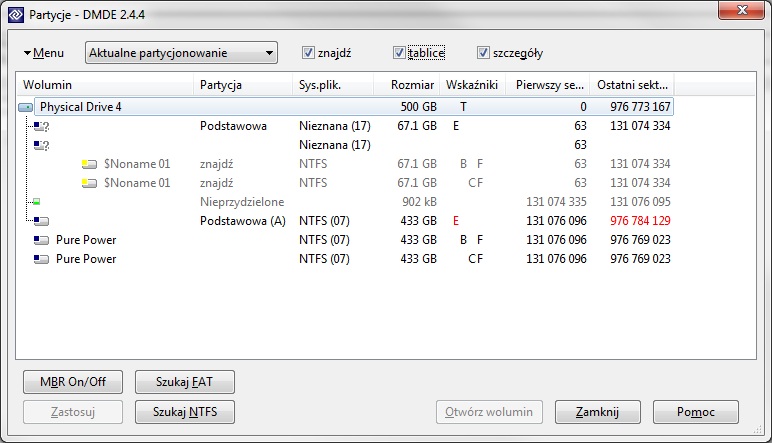772x443 pixels.
Task: Click the Ostatni sekt... column header
Action: click(633, 85)
